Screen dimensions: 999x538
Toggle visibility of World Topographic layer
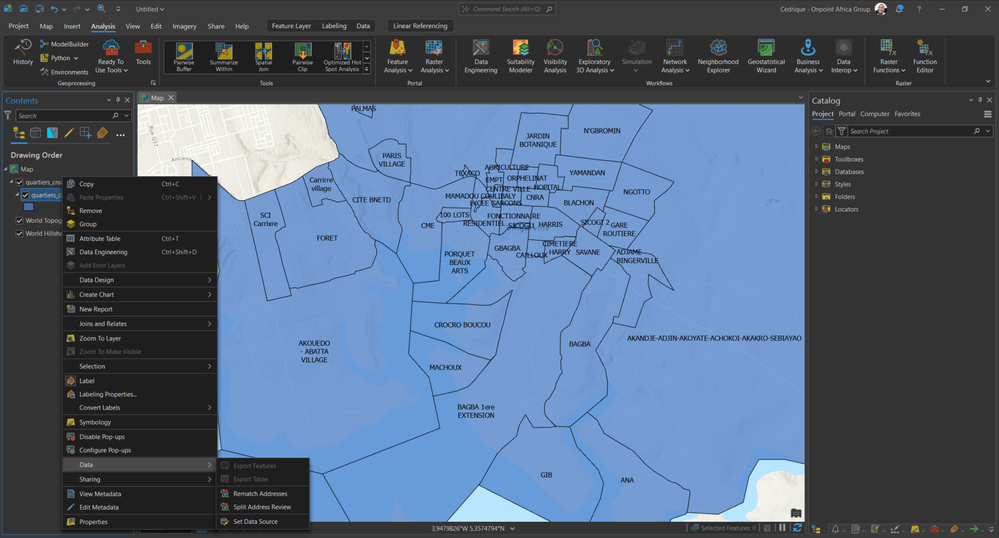click(19, 220)
